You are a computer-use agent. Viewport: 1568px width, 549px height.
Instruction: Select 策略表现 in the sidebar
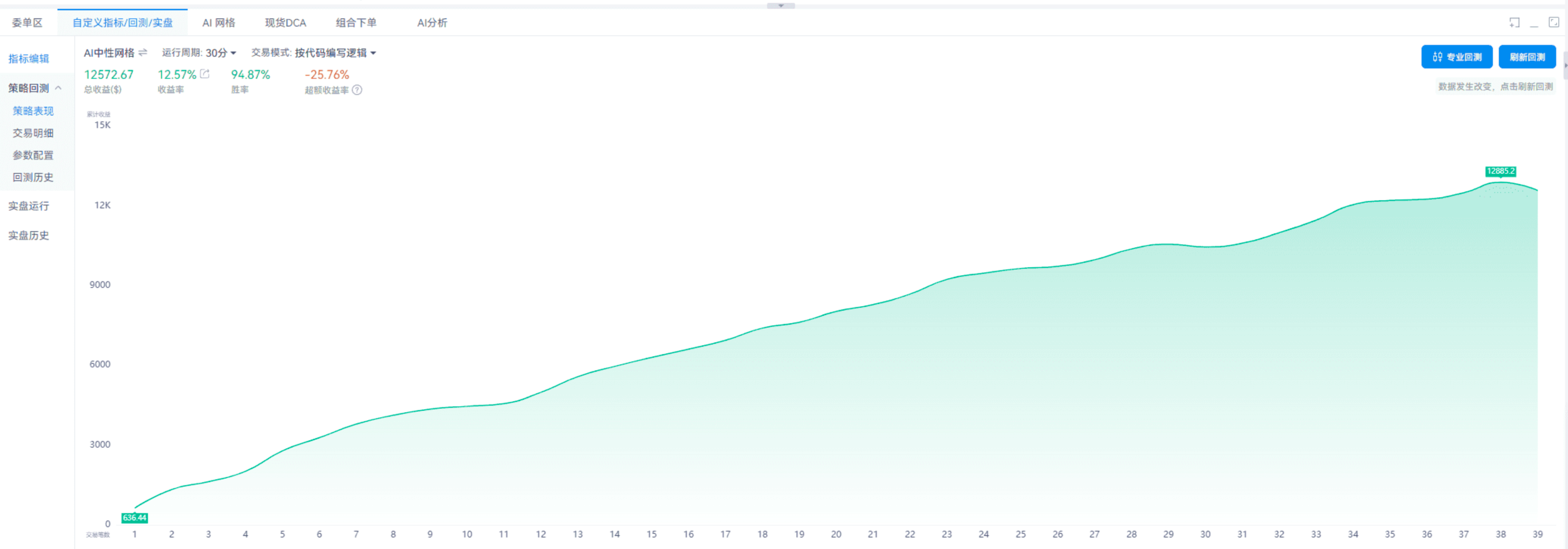[33, 111]
